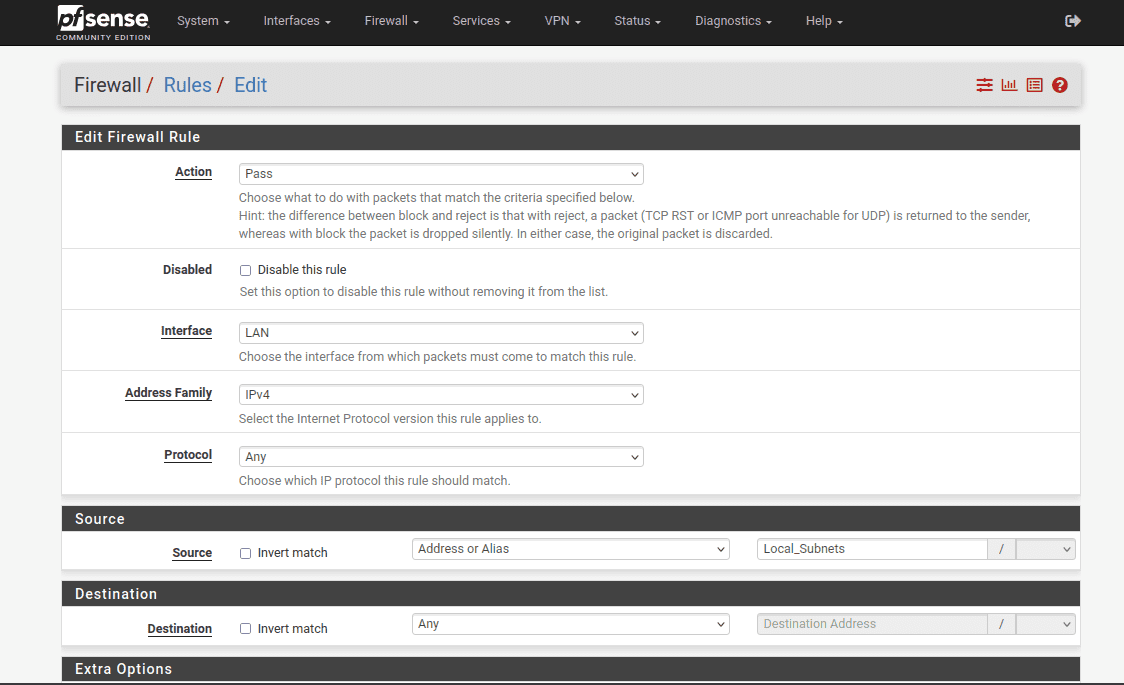Open the Action dropdown showing Pass
This screenshot has width=1124, height=685.
click(441, 174)
